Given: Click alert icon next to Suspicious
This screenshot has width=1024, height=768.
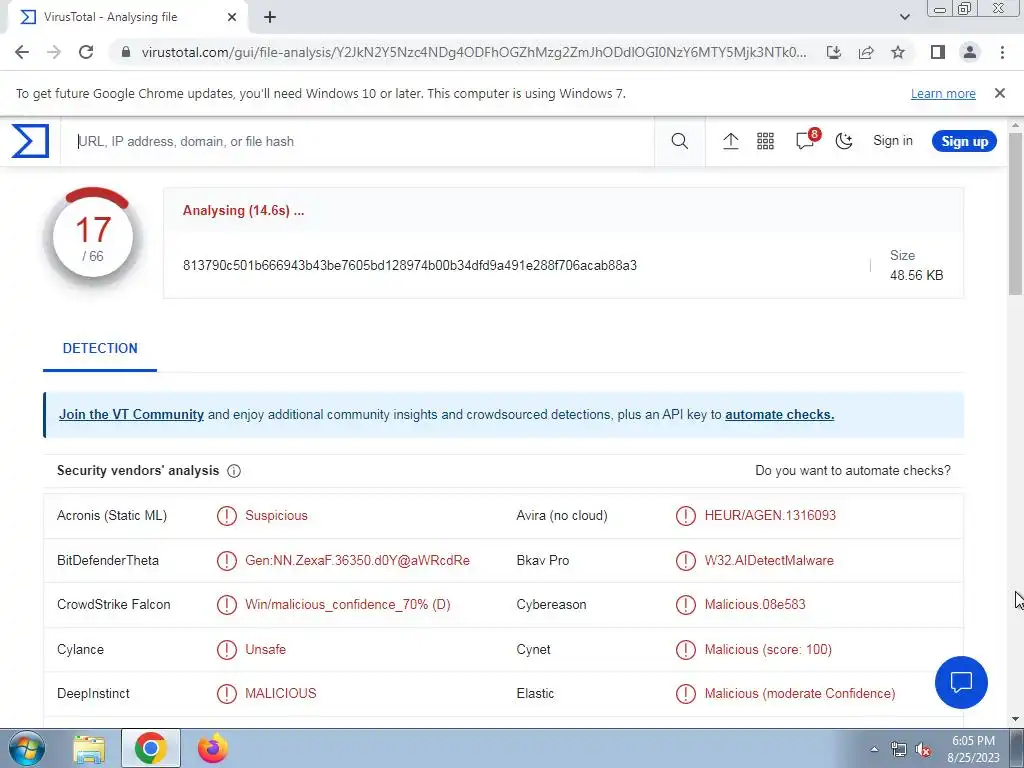Looking at the screenshot, I should coord(227,516).
